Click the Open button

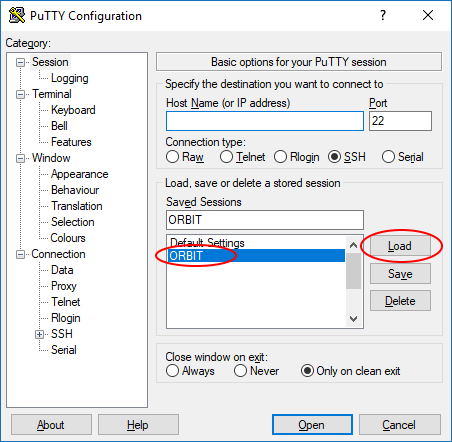coord(312,425)
